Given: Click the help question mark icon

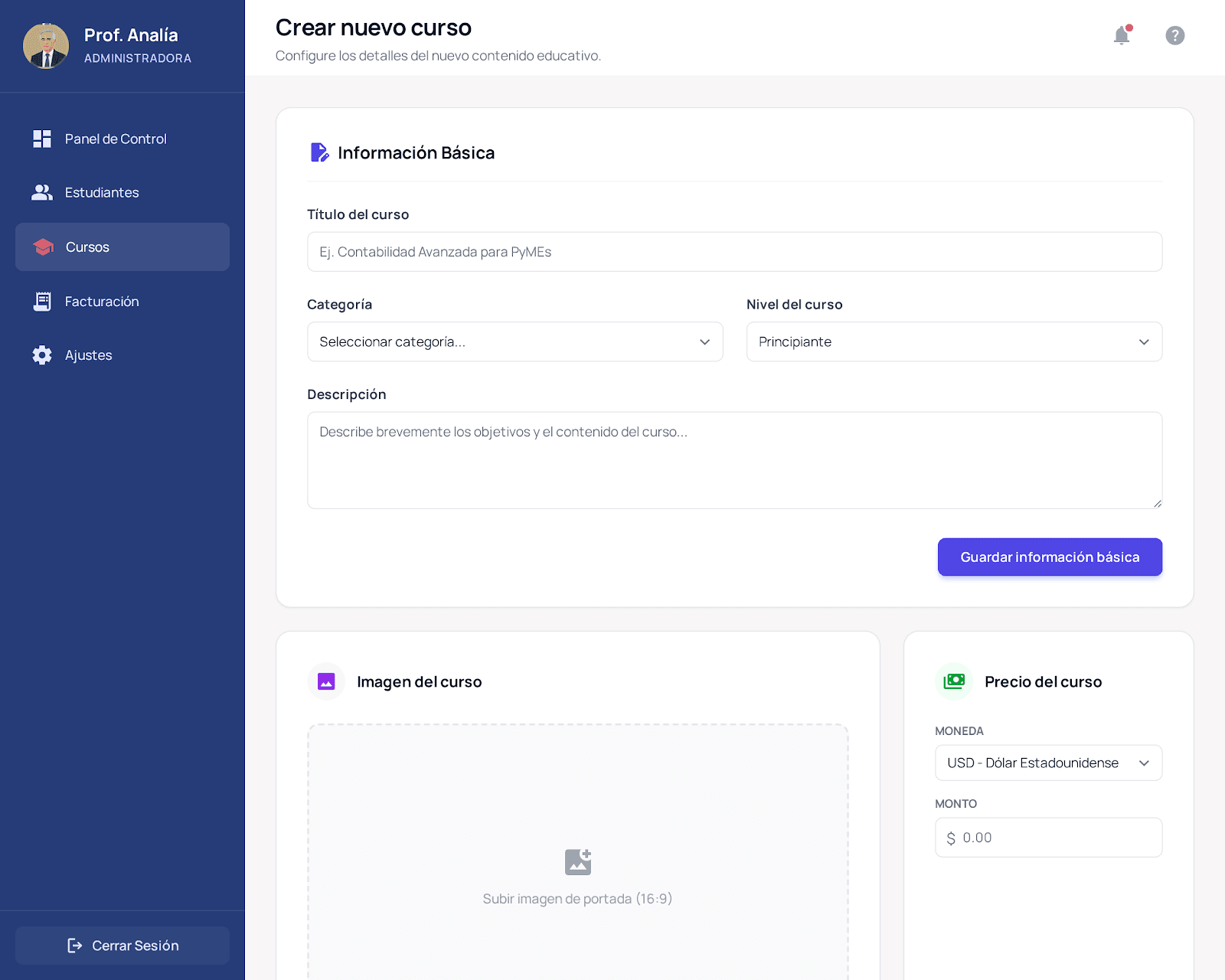Looking at the screenshot, I should pos(1175,35).
